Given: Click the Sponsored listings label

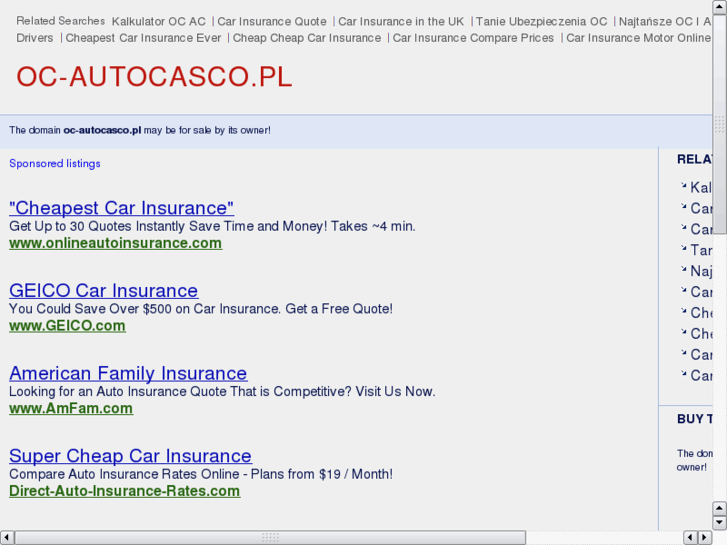Looking at the screenshot, I should pos(55,164).
